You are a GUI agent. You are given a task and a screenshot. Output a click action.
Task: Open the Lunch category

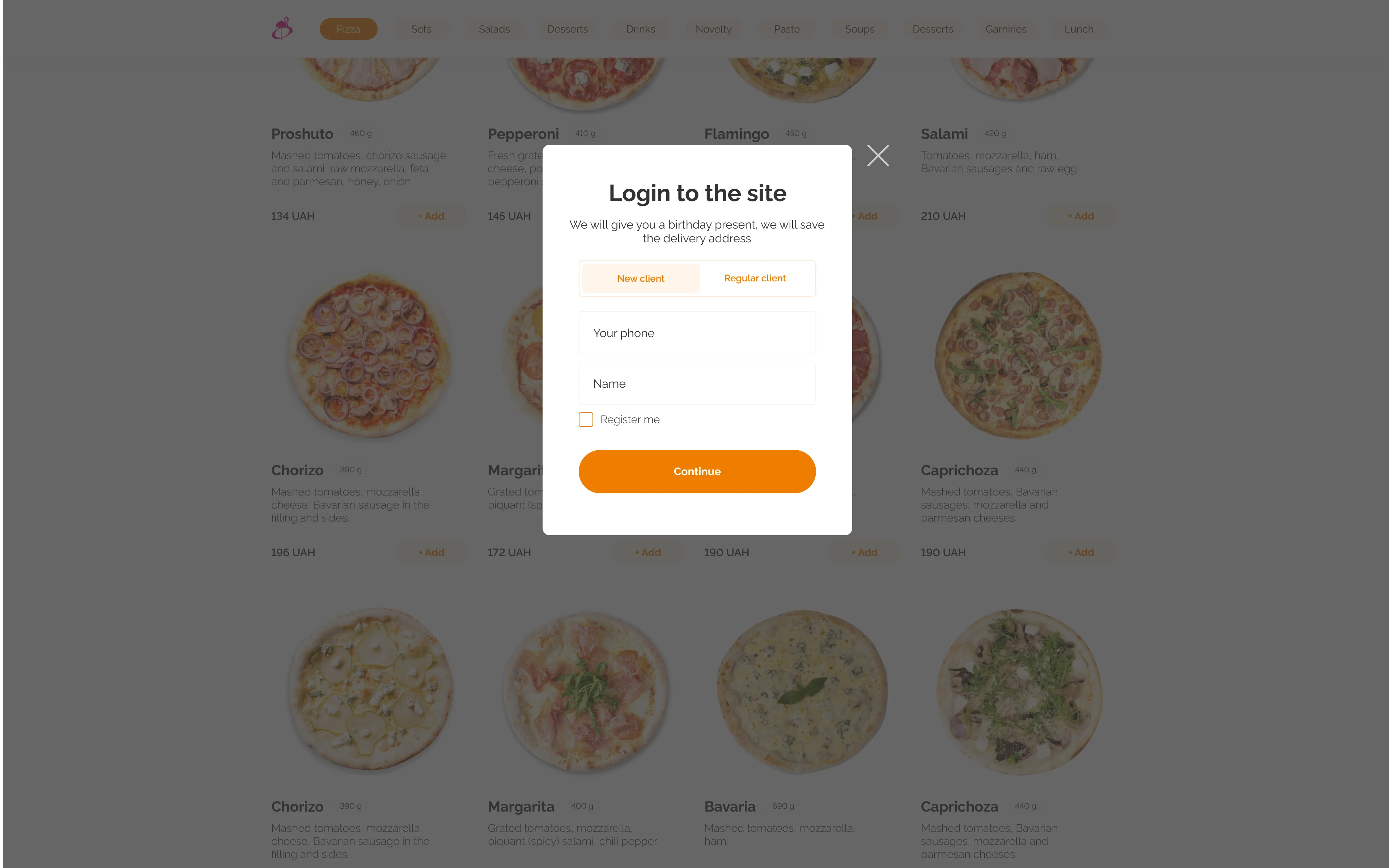[x=1079, y=29]
